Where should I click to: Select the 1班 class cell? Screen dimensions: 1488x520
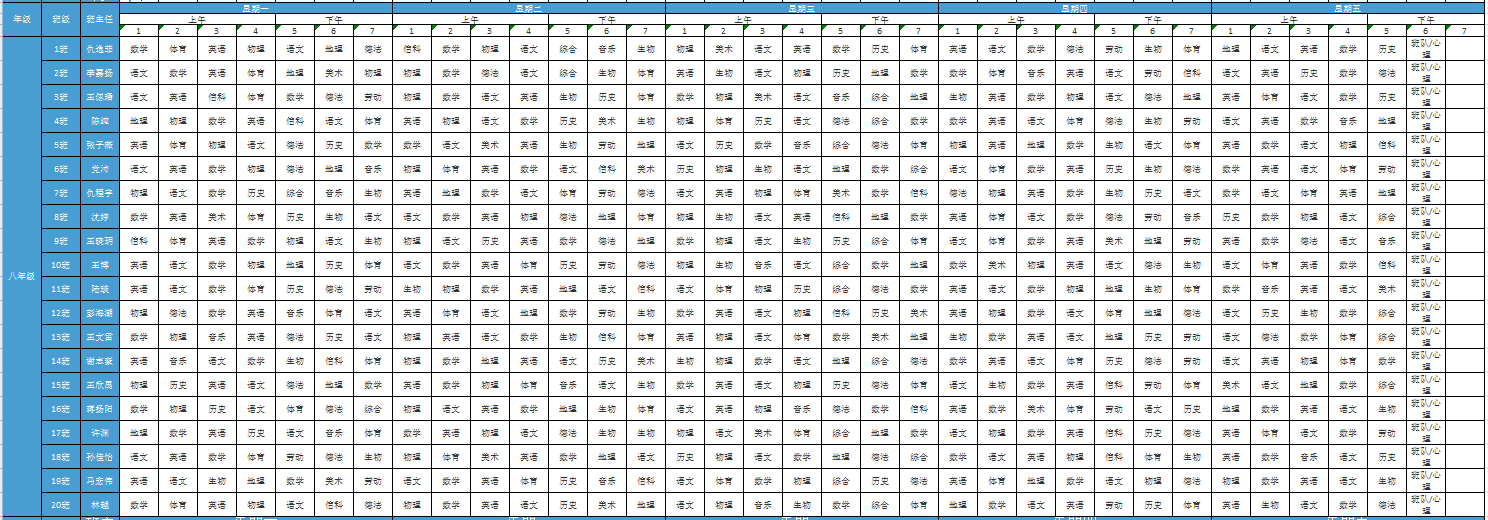[x=60, y=48]
